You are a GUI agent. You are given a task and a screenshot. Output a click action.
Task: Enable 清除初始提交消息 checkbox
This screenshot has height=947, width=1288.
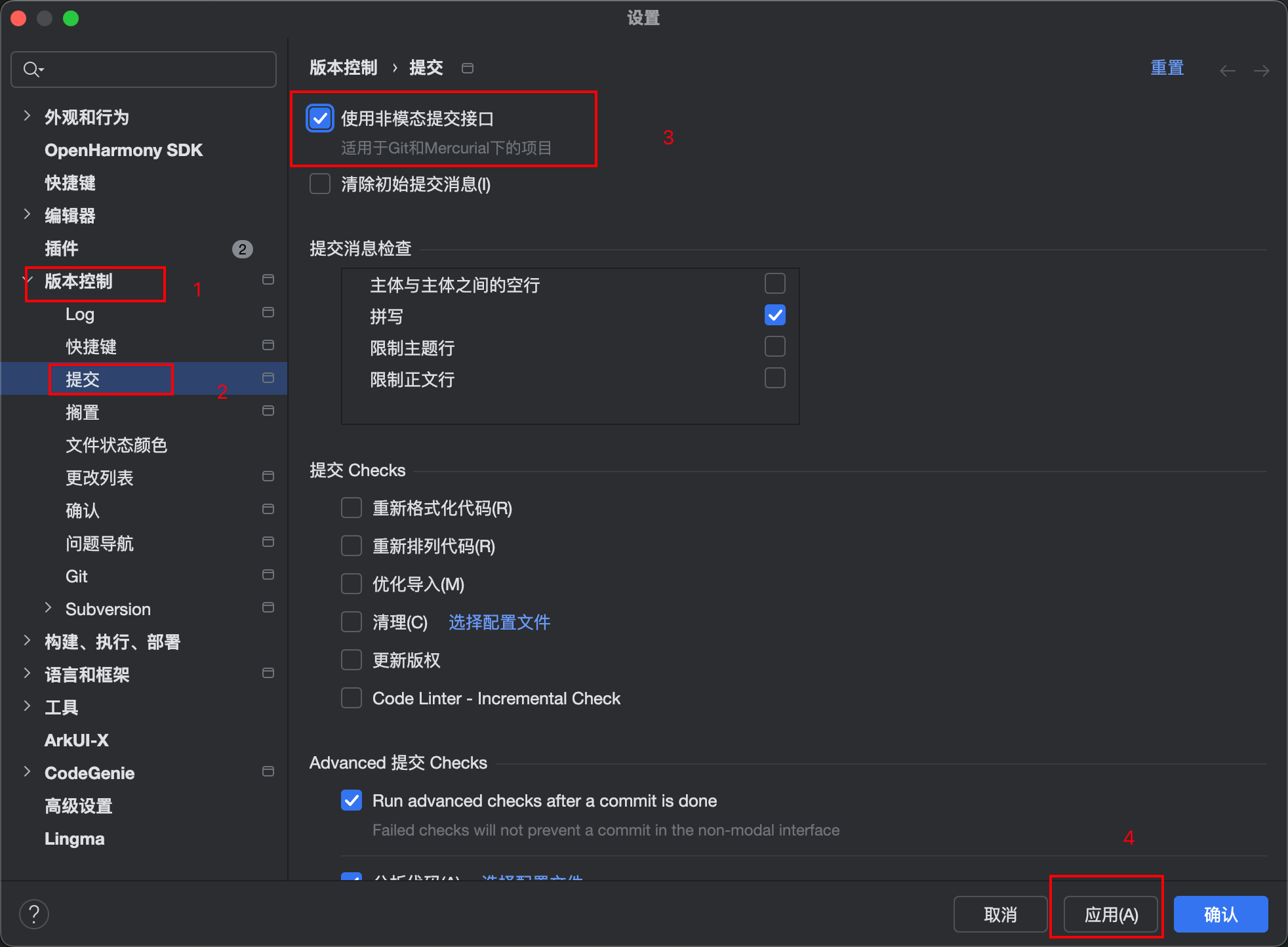coord(320,184)
